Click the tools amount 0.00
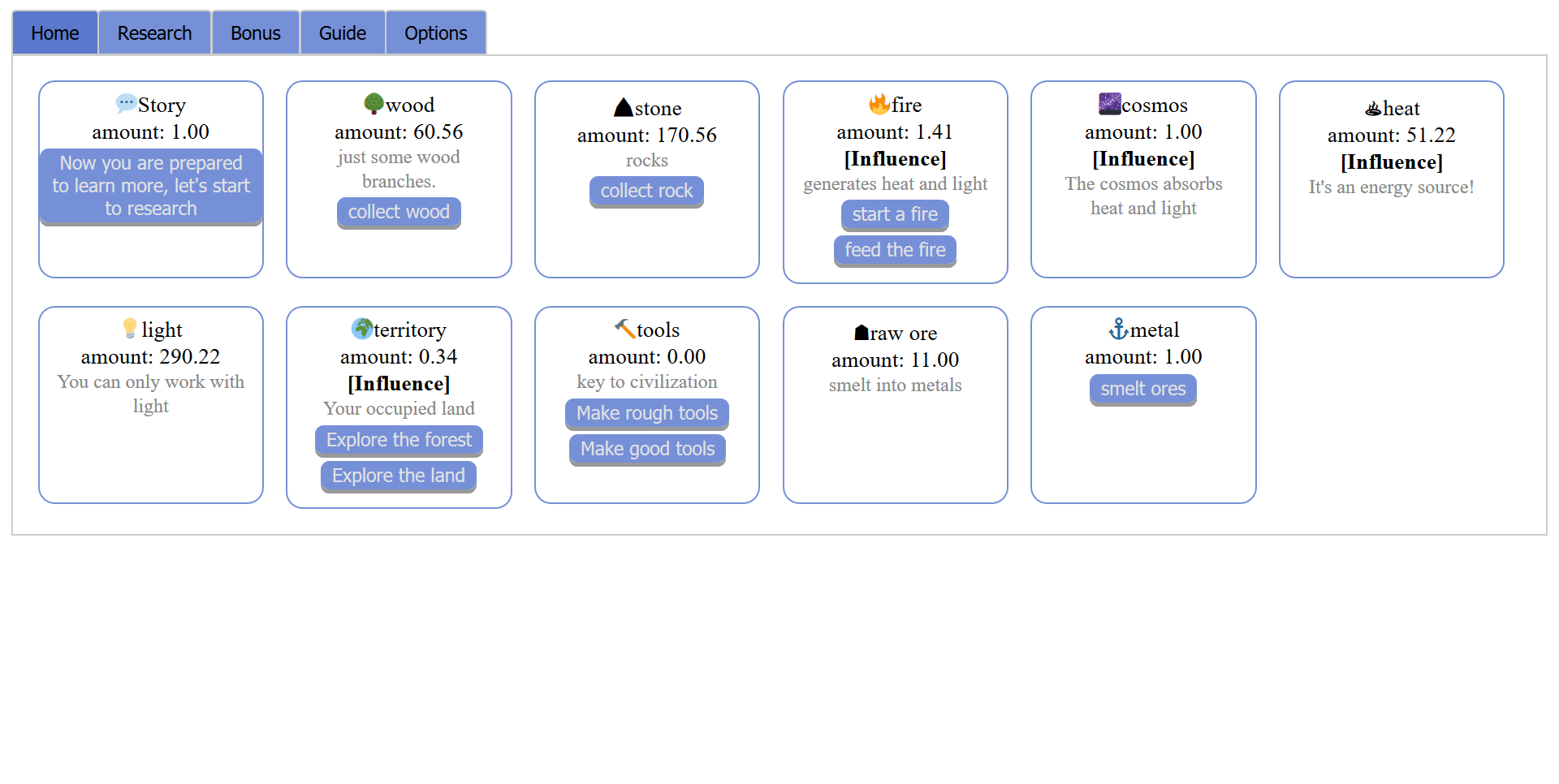This screenshot has height=784, width=1559. pos(647,356)
